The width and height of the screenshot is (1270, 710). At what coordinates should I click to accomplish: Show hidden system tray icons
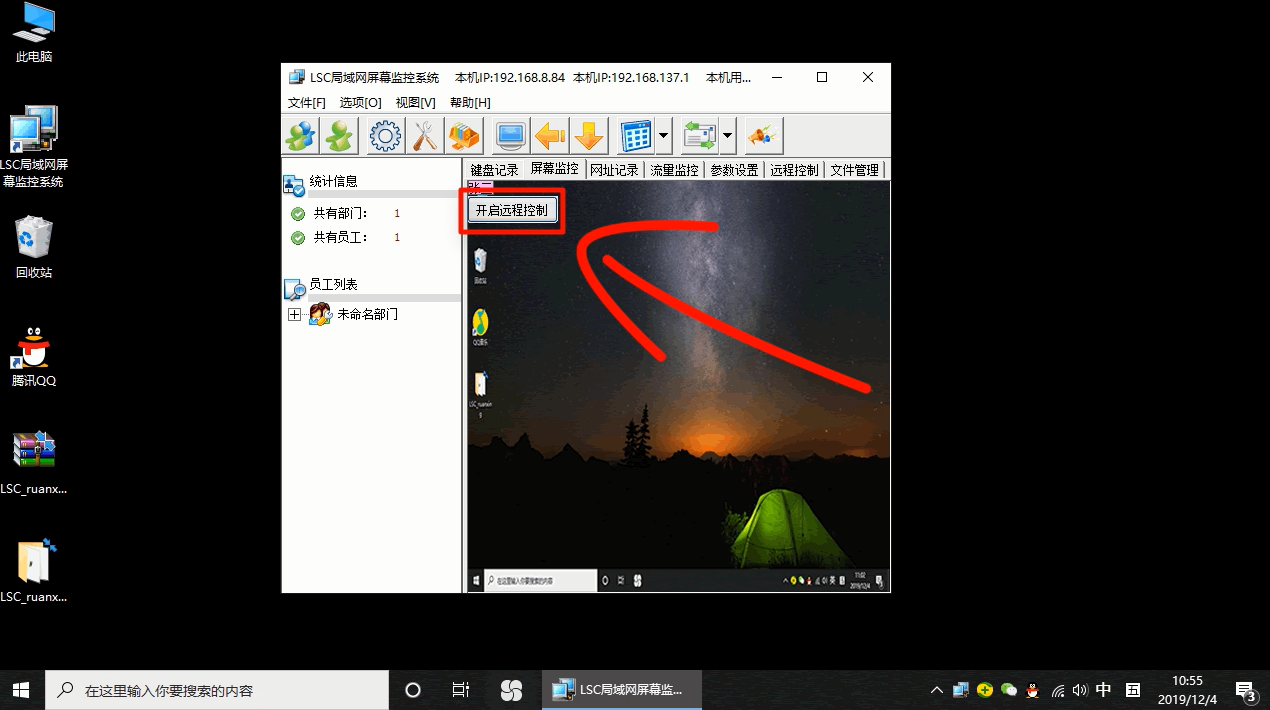tap(936, 690)
